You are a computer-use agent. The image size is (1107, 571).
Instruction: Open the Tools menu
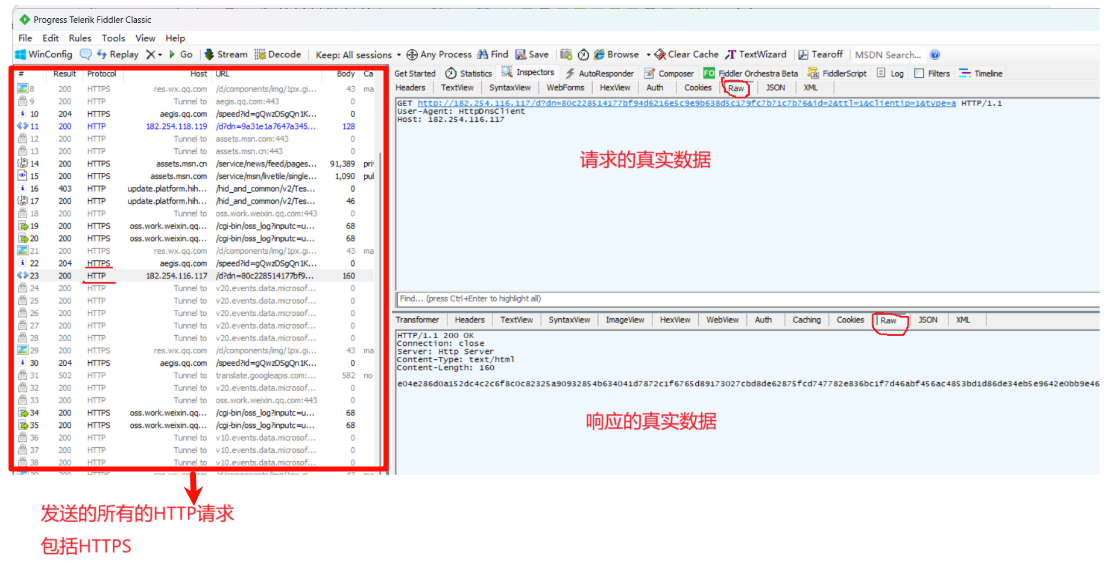tap(113, 38)
